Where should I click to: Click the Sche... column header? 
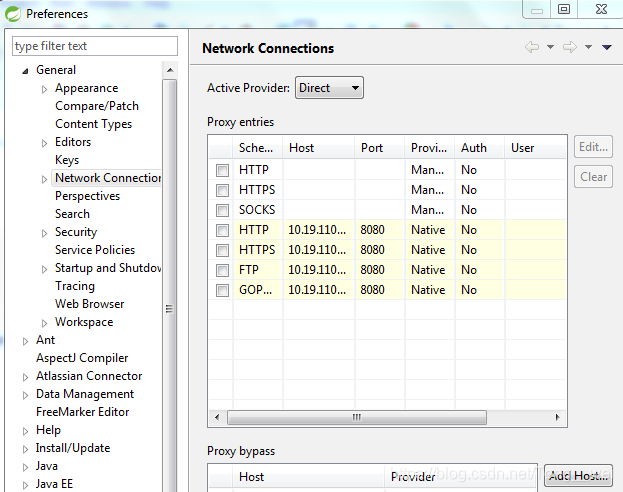tap(257, 148)
